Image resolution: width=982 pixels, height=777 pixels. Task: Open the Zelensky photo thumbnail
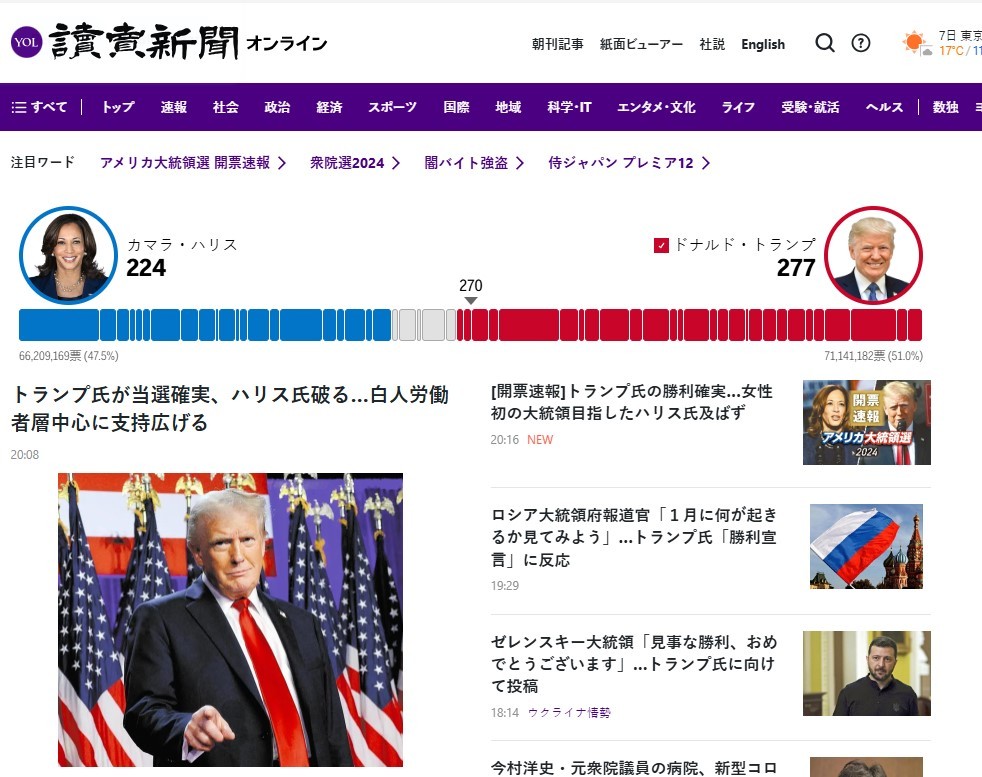[867, 674]
